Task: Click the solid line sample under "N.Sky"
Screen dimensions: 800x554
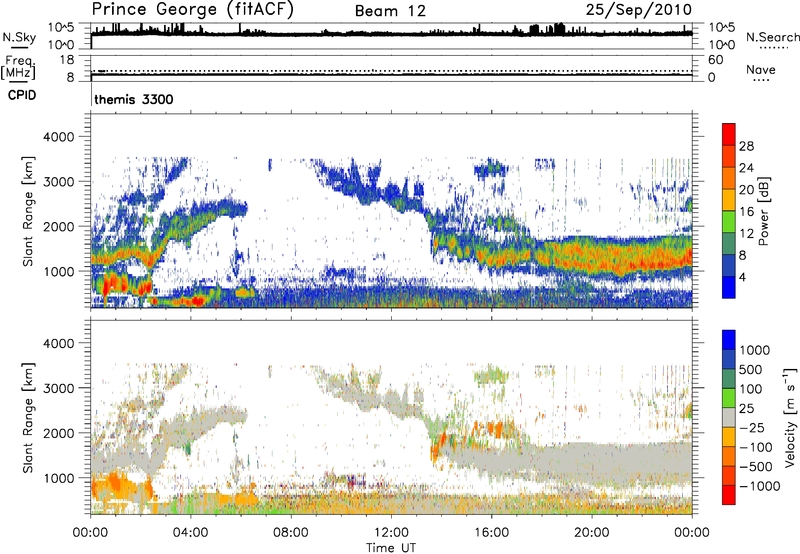Action: (x=20, y=47)
